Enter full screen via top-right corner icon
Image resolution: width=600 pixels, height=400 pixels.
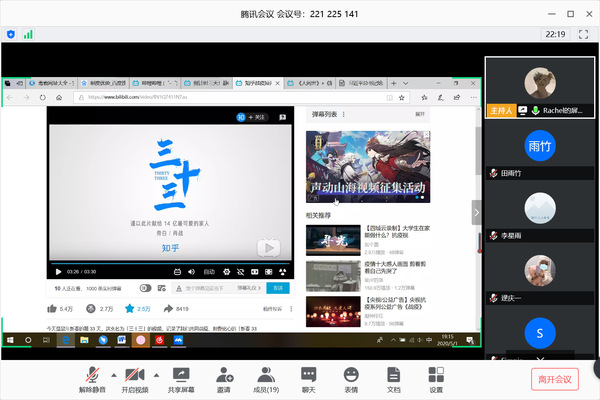click(584, 34)
